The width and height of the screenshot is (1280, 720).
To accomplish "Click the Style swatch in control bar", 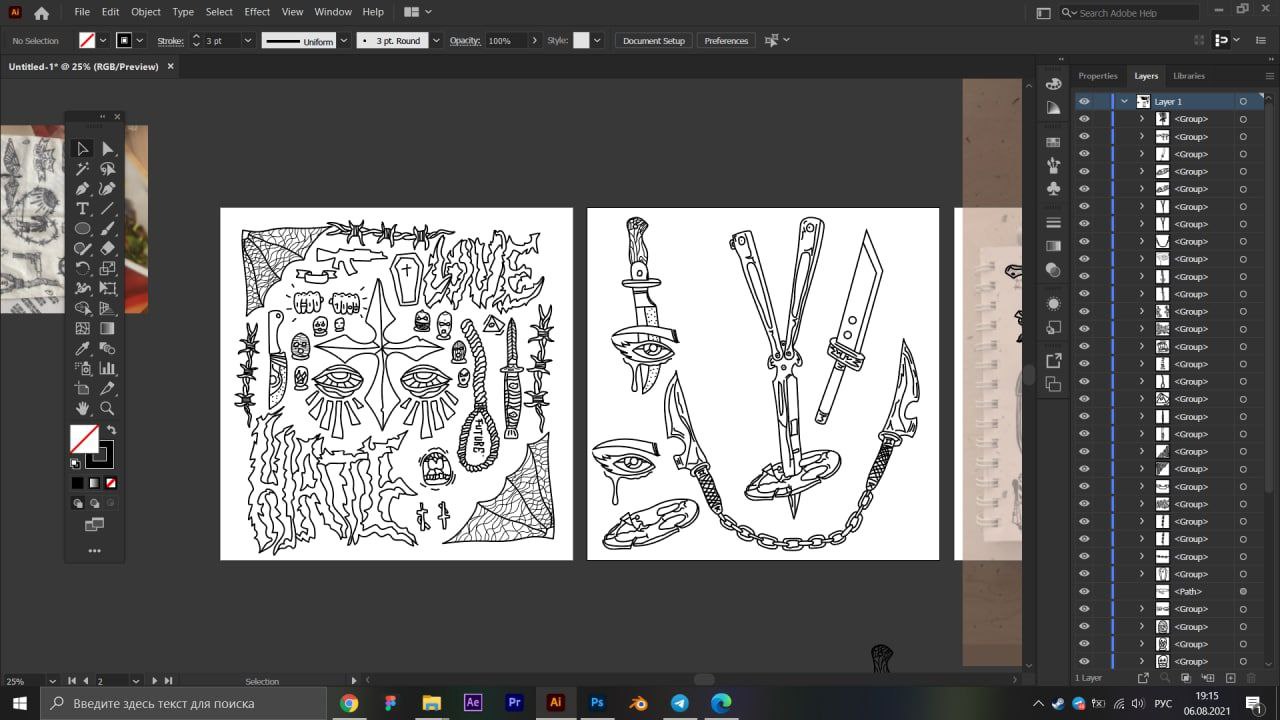I will point(581,41).
